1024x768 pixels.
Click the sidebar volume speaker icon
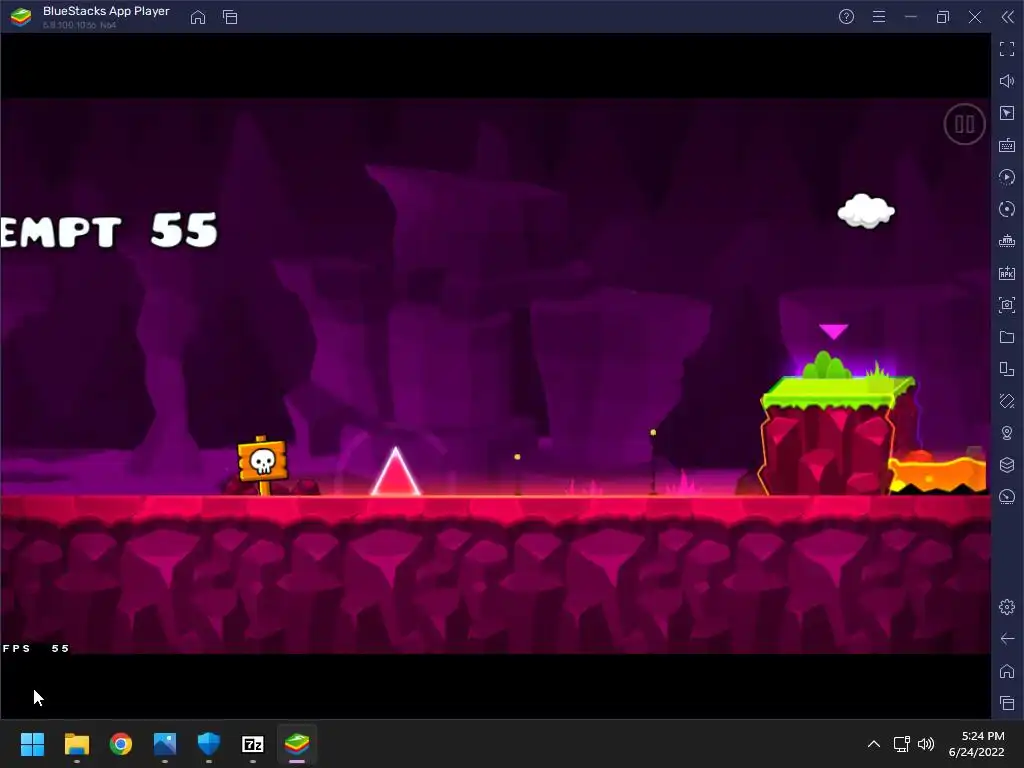(x=1007, y=81)
